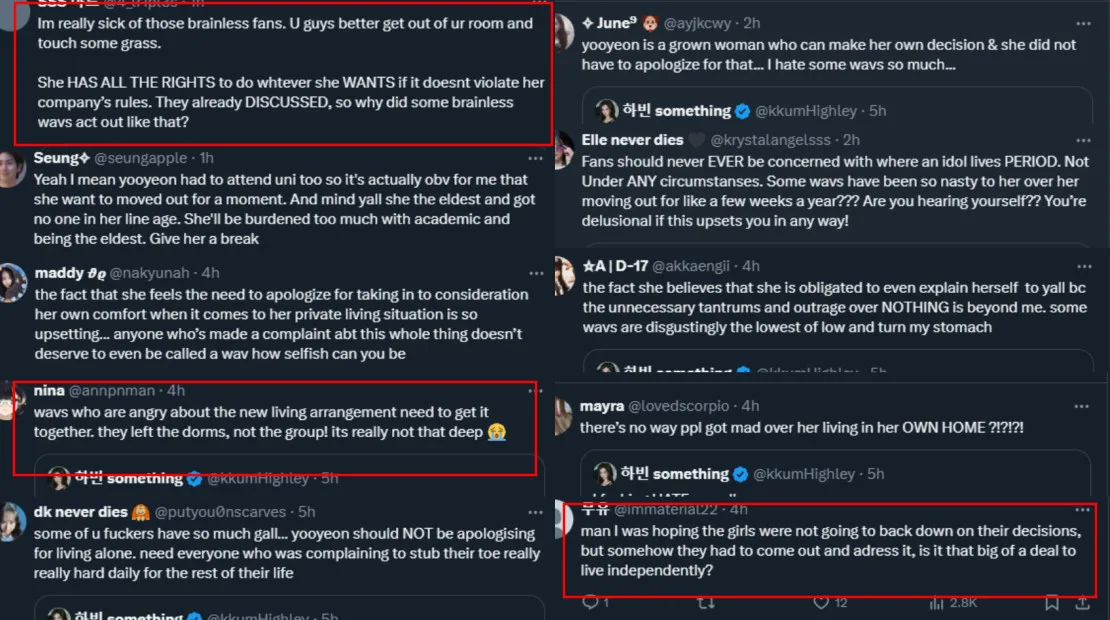
Task: Retweet the immaterial22 tweet
Action: (x=705, y=602)
